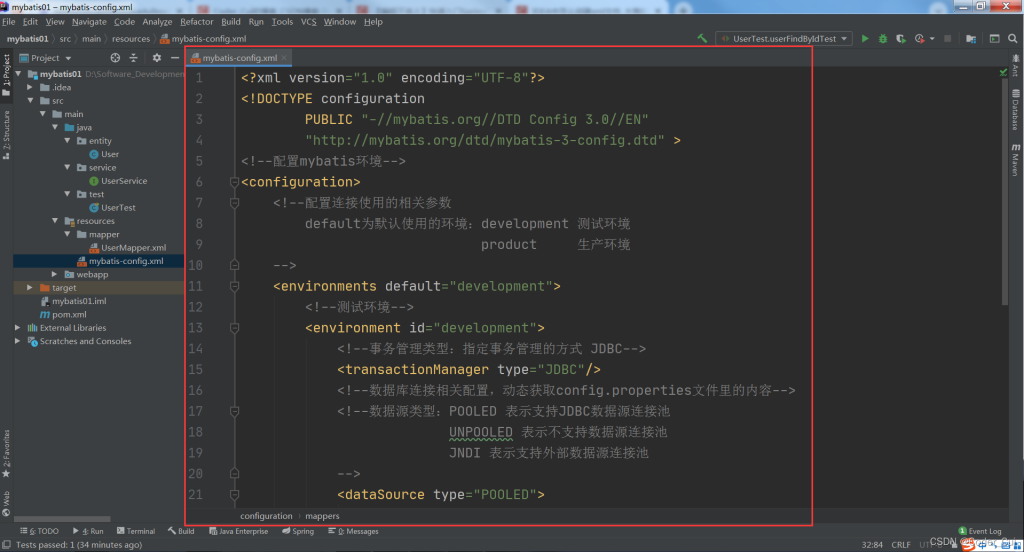This screenshot has height=552, width=1024.
Task: Click the green inspection checkmark indicator
Action: 1004,72
